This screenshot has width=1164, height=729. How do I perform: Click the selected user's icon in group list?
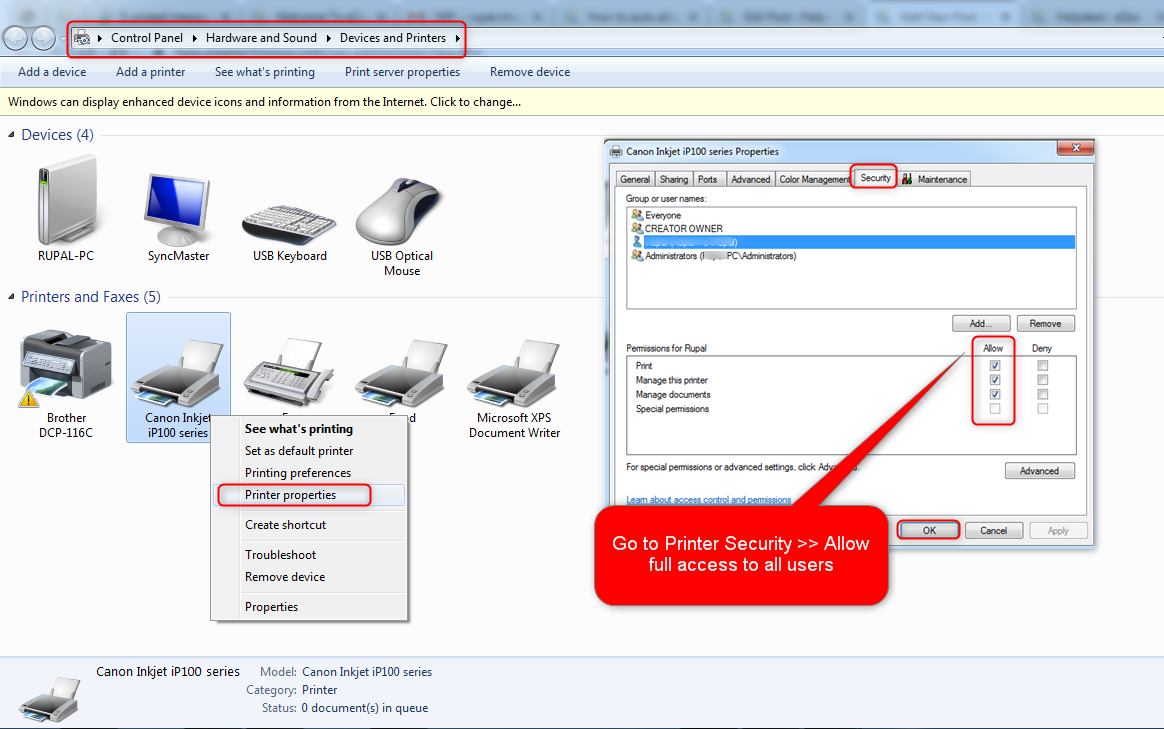click(637, 242)
